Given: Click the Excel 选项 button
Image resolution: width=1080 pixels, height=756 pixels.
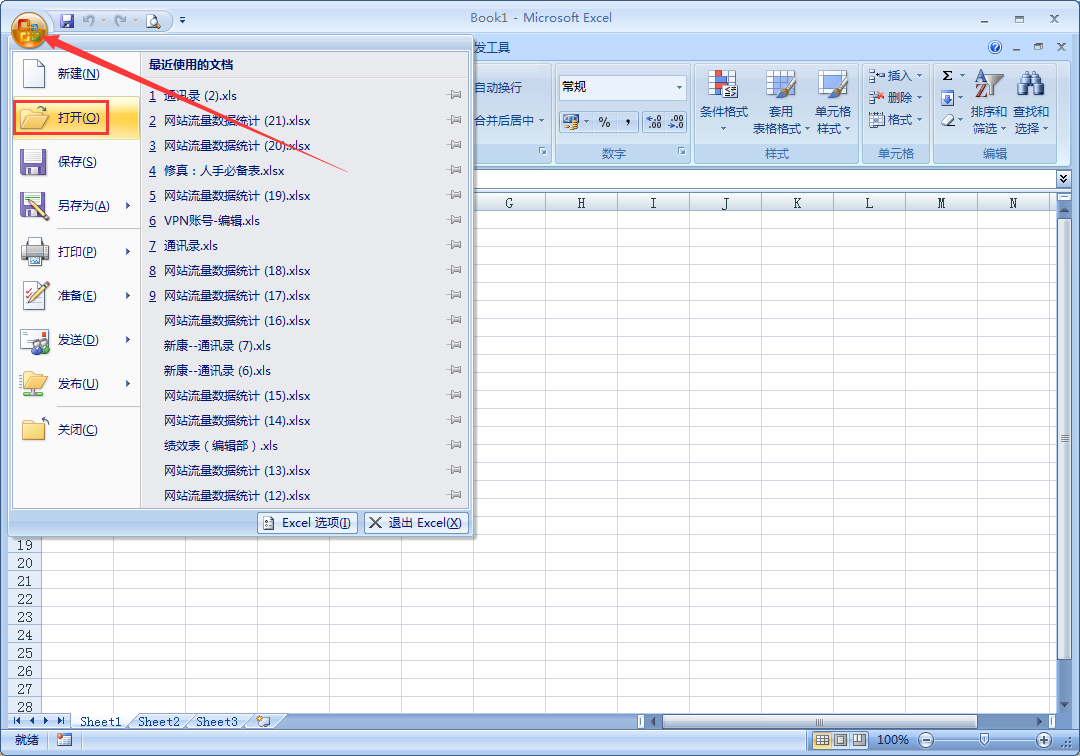Looking at the screenshot, I should click(x=307, y=522).
